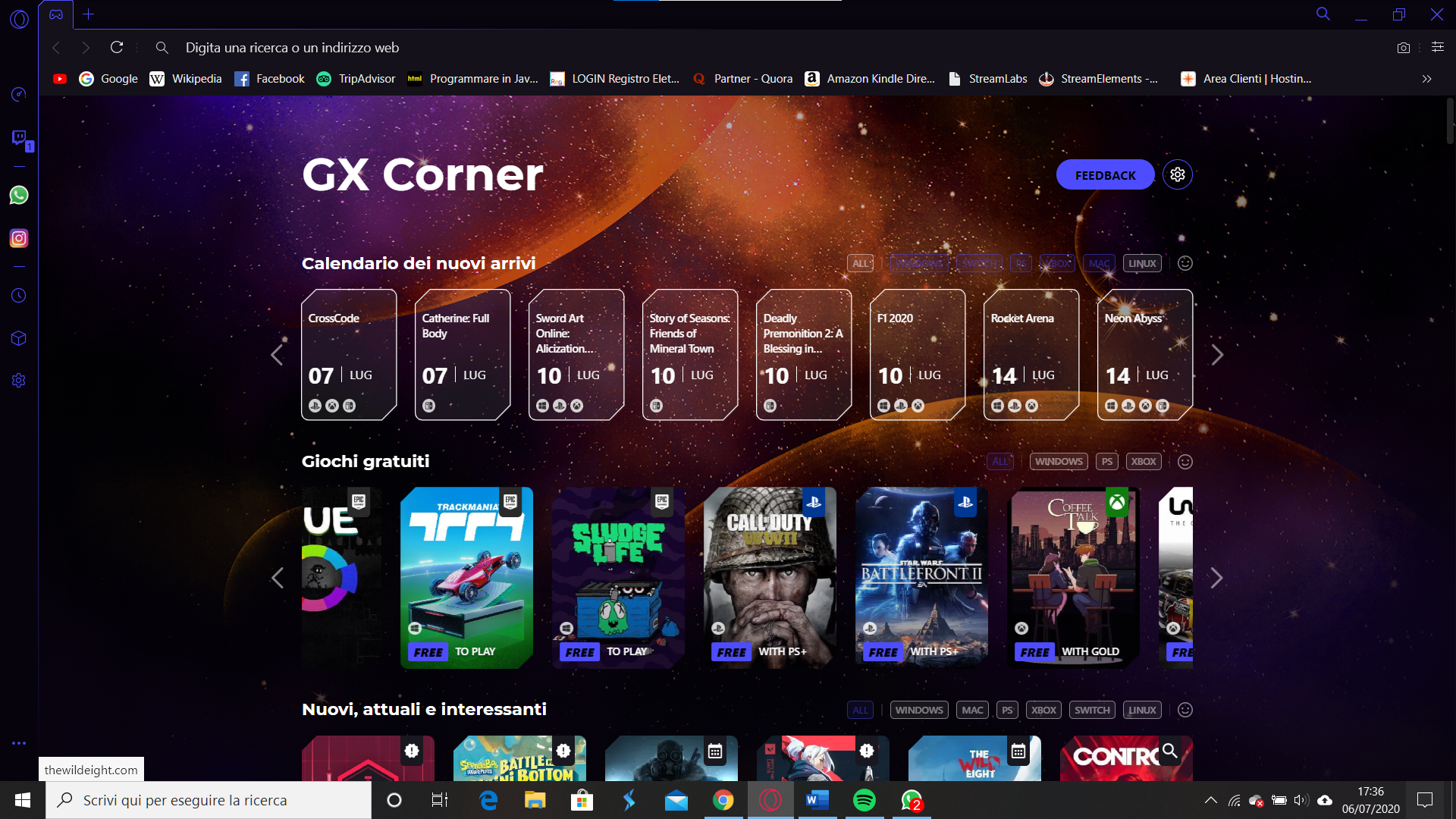Open Trackmania free game thumbnail
This screenshot has height=819, width=1456.
coord(466,578)
